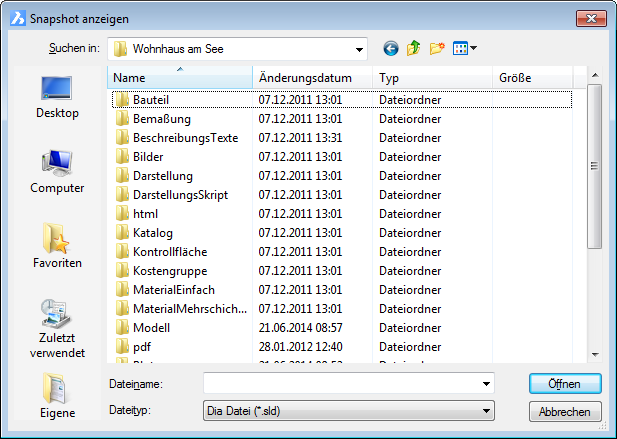
Task: Click the vertical scrollbar down arrow
Action: 594,353
